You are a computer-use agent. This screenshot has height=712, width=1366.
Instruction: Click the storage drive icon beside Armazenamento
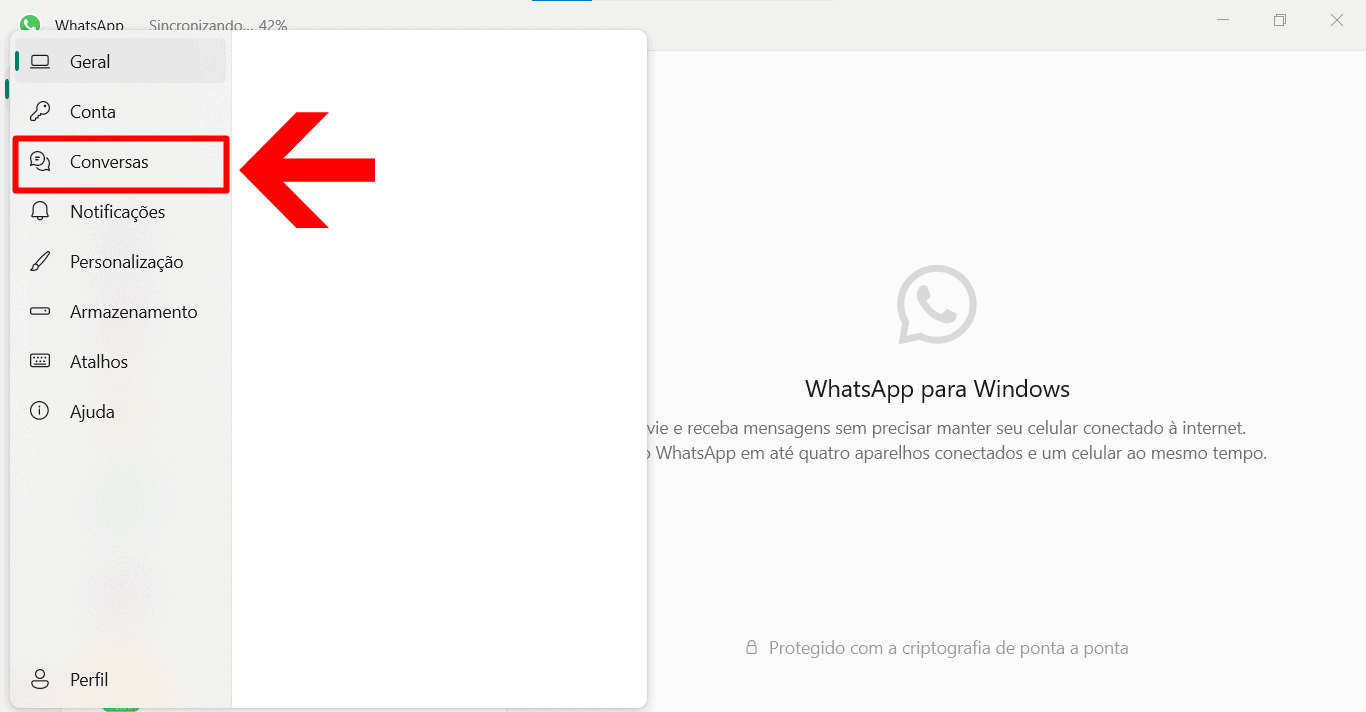pyautogui.click(x=40, y=312)
